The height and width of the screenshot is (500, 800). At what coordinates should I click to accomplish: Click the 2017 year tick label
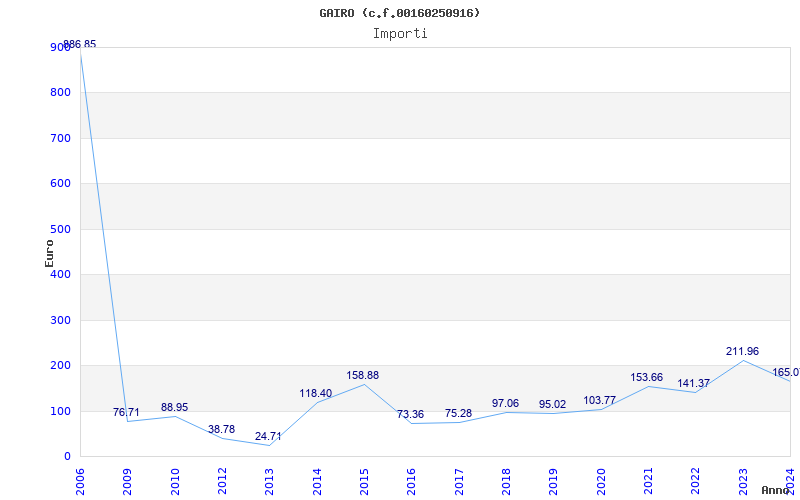459,482
